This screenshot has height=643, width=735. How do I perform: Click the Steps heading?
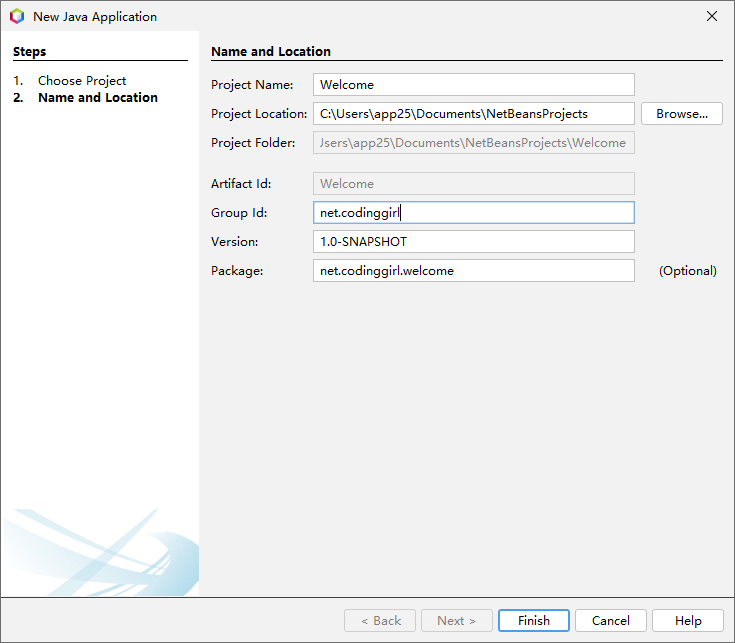point(30,52)
